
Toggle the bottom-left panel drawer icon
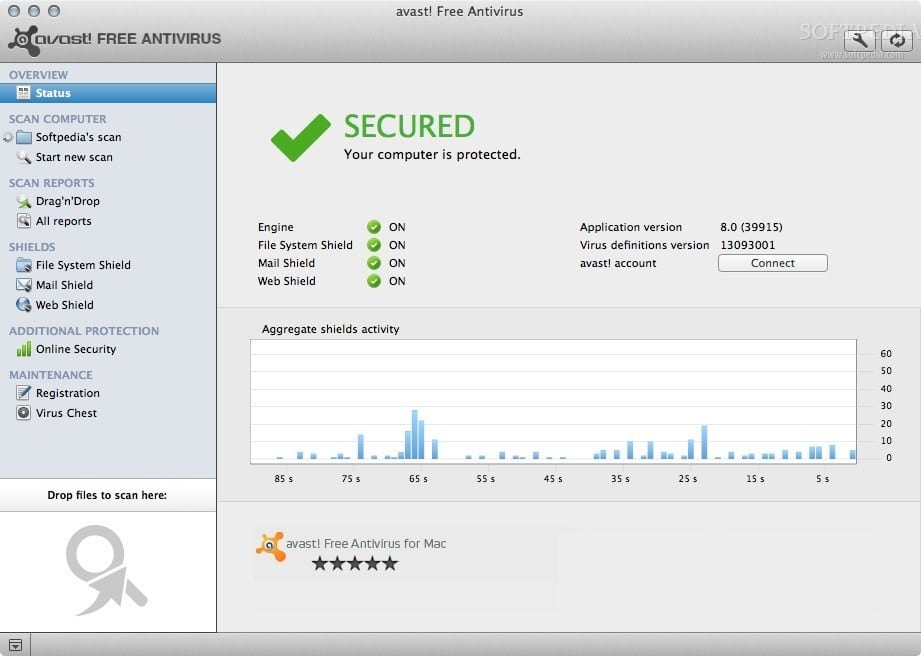pyautogui.click(x=15, y=644)
